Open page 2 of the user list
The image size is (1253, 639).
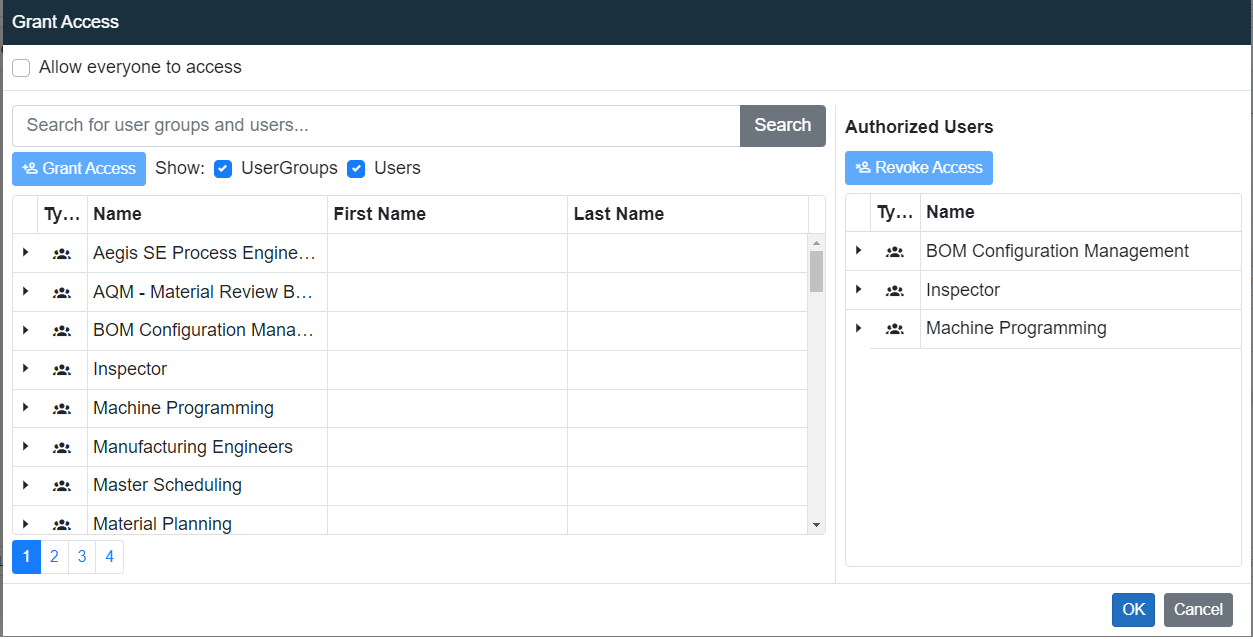(54, 556)
